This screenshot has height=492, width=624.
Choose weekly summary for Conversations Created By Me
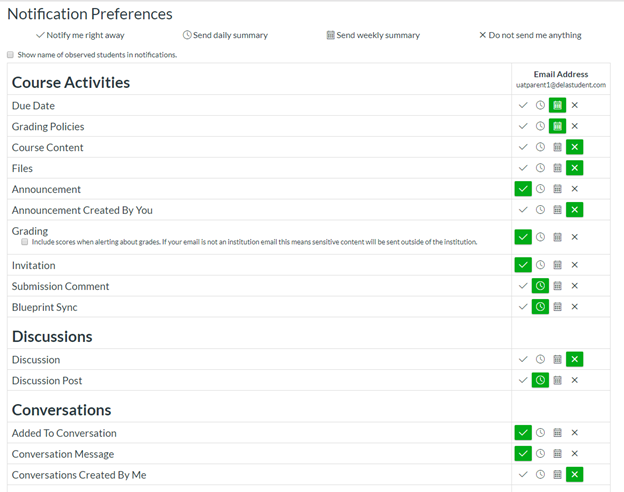[557, 475]
